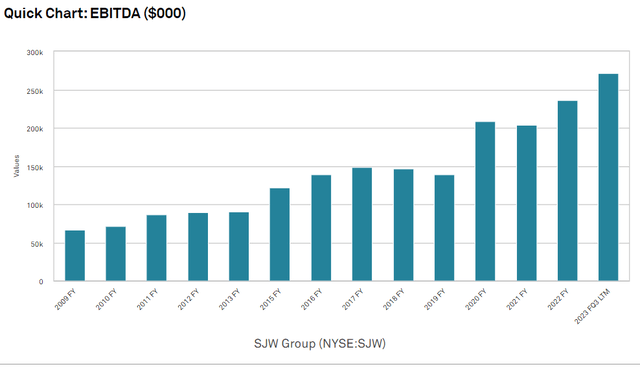The width and height of the screenshot is (640, 369).
Task: Select the 2019 FY bar
Action: point(444,228)
